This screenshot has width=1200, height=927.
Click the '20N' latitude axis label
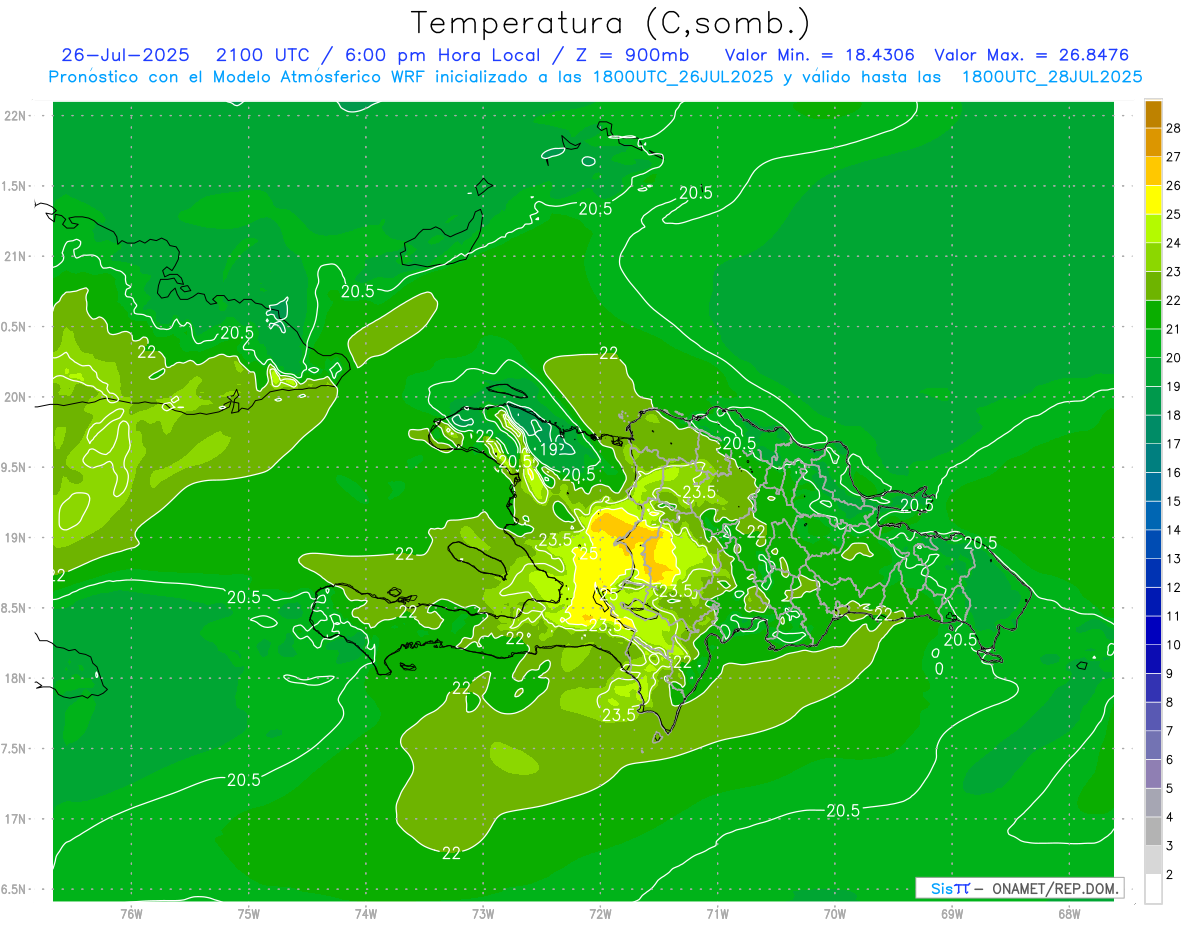tap(15, 397)
